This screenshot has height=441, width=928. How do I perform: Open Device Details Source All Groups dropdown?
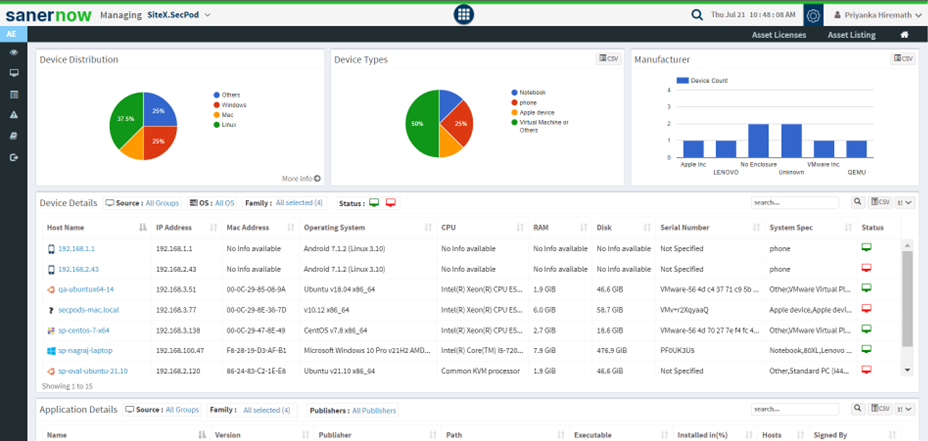[143, 203]
